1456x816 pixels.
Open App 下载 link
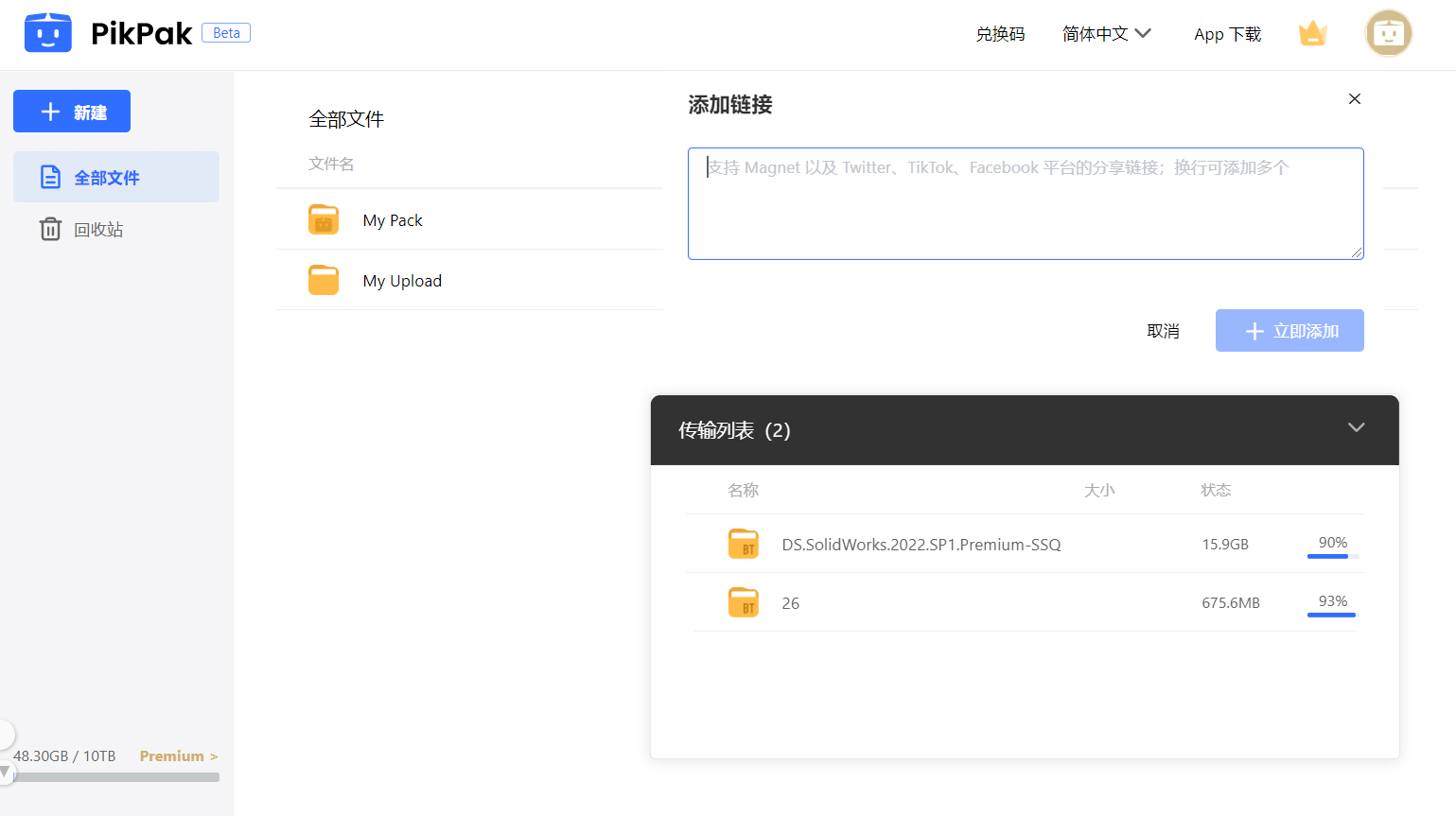point(1227,34)
